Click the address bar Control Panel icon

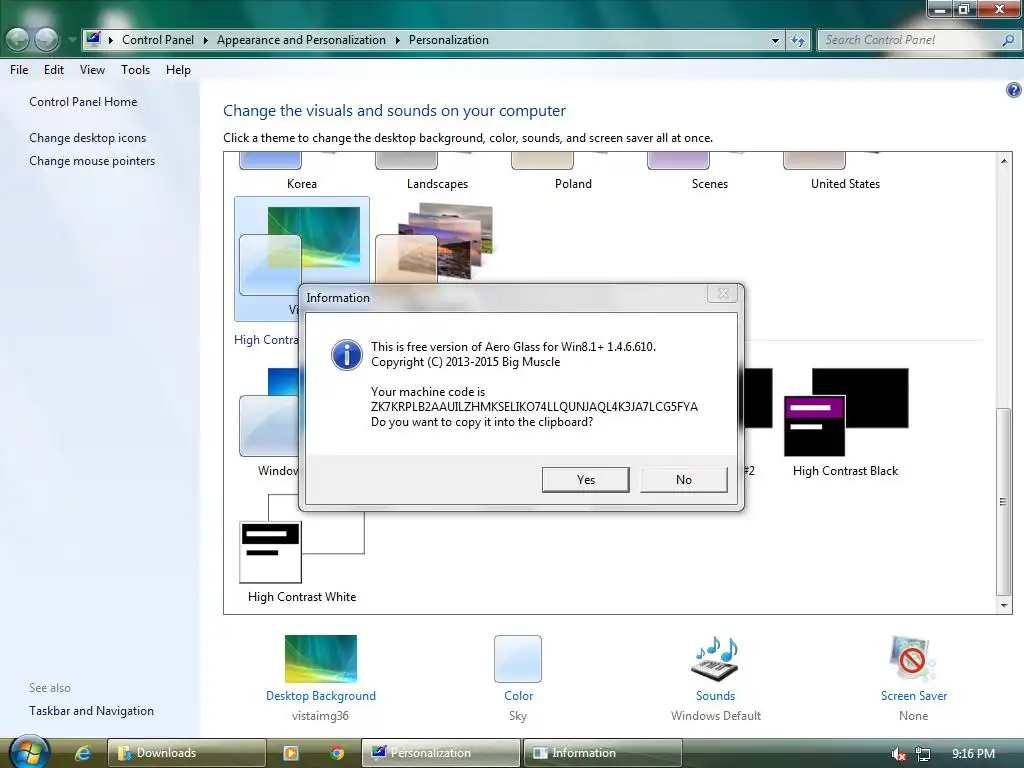[x=93, y=39]
